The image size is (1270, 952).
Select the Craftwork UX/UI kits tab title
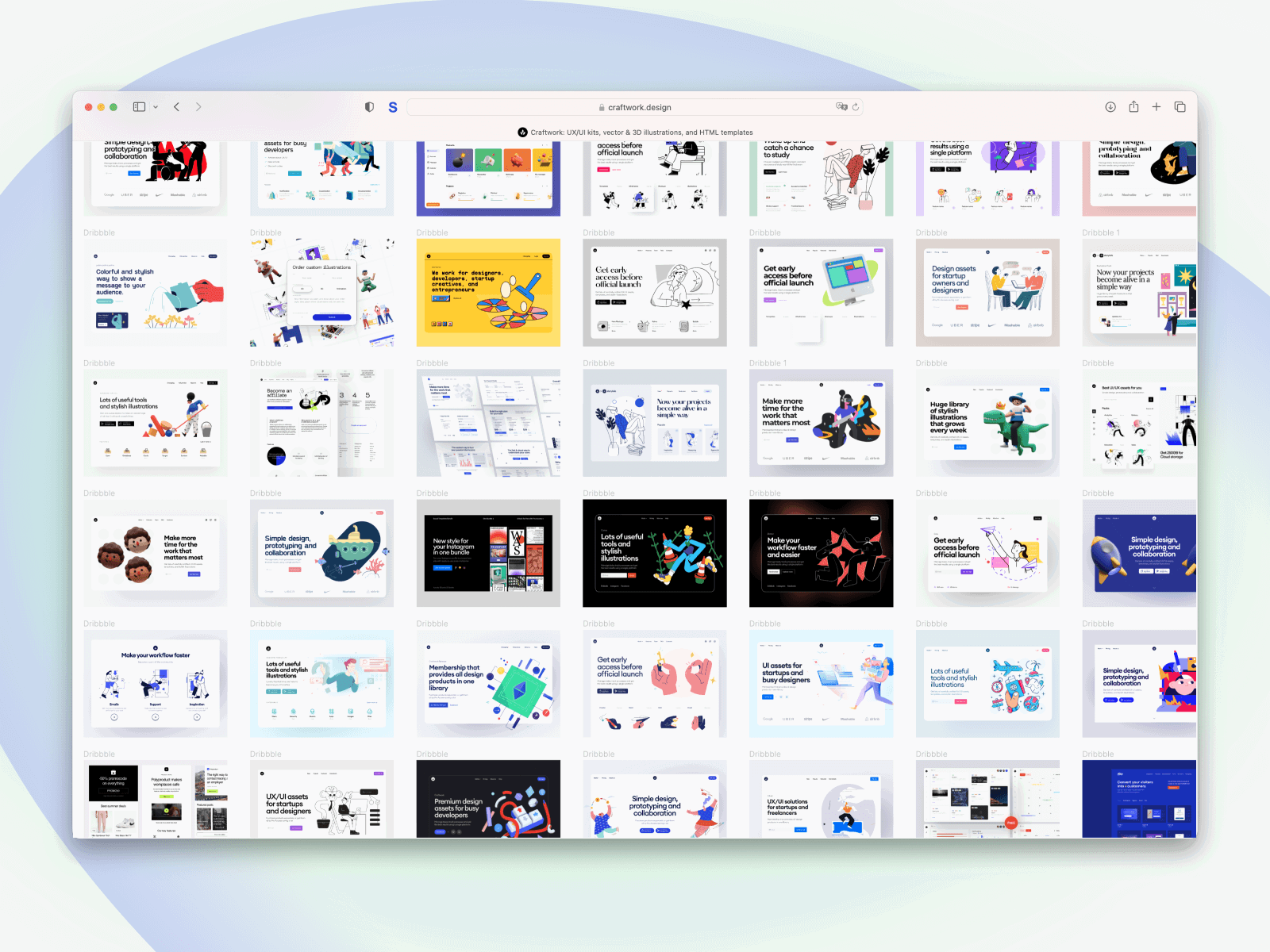[x=641, y=132]
